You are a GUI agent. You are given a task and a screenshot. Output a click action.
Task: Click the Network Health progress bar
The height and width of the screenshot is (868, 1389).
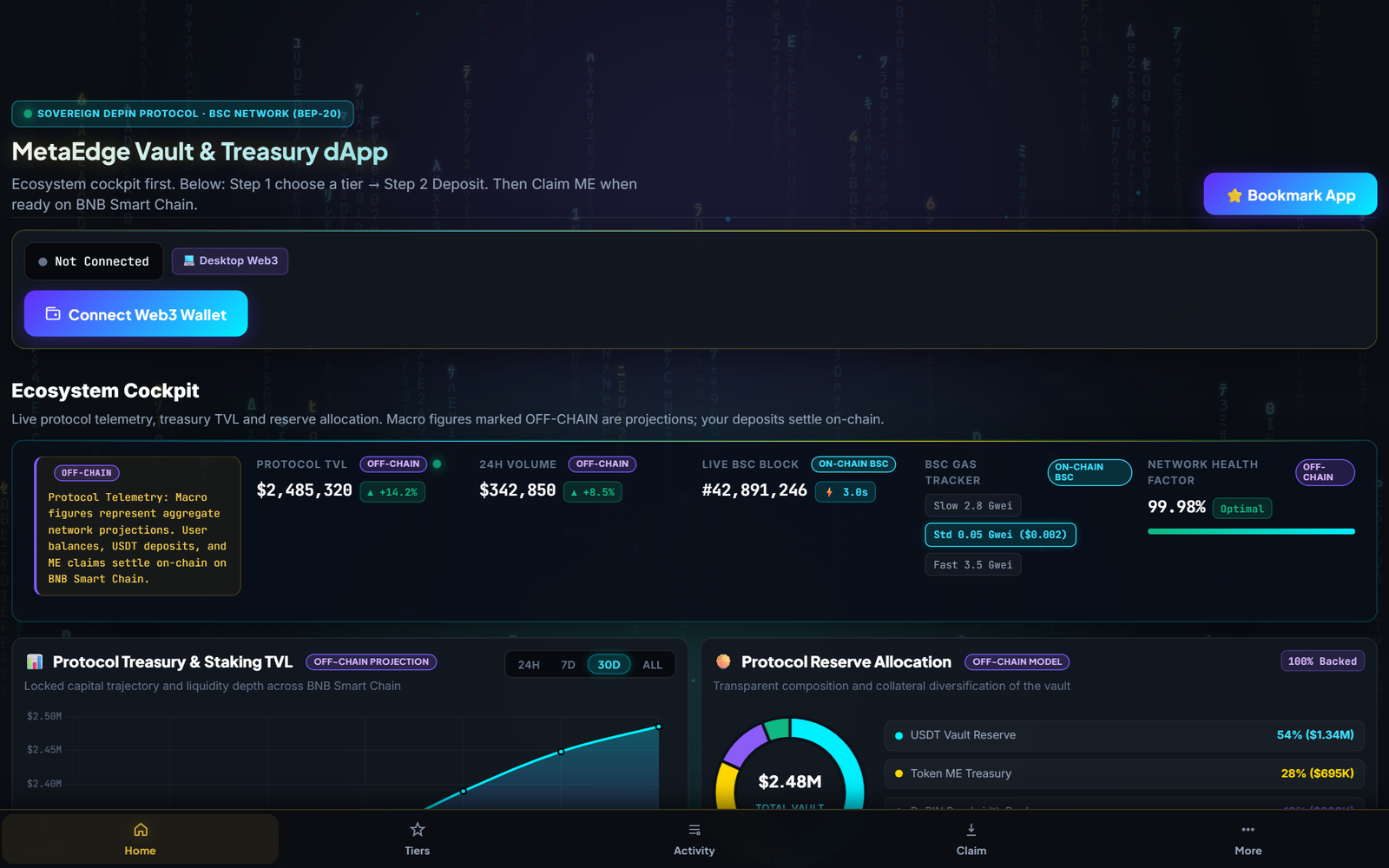1251,531
